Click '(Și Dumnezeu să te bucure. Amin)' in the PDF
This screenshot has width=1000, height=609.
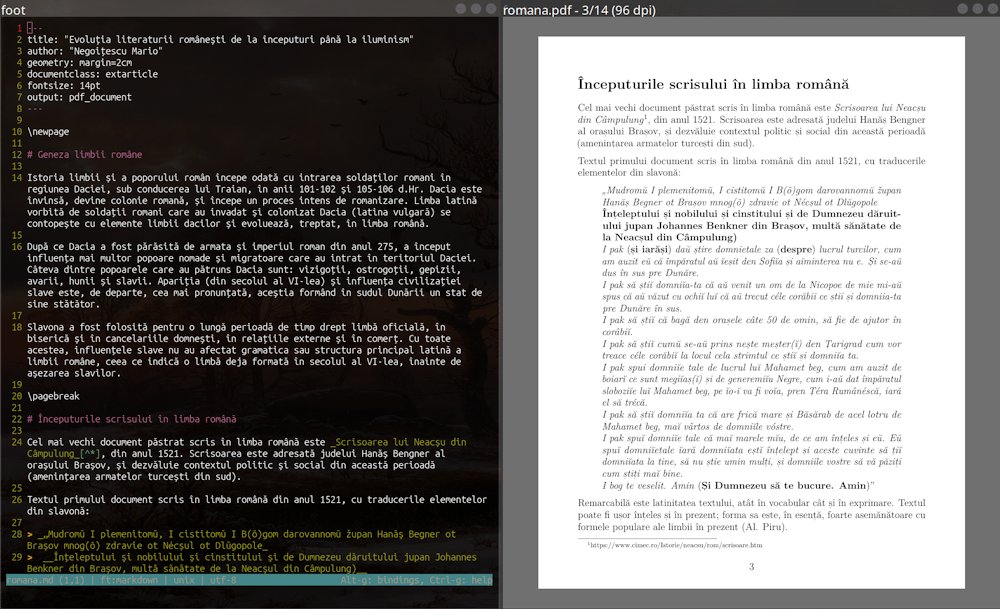coord(784,486)
